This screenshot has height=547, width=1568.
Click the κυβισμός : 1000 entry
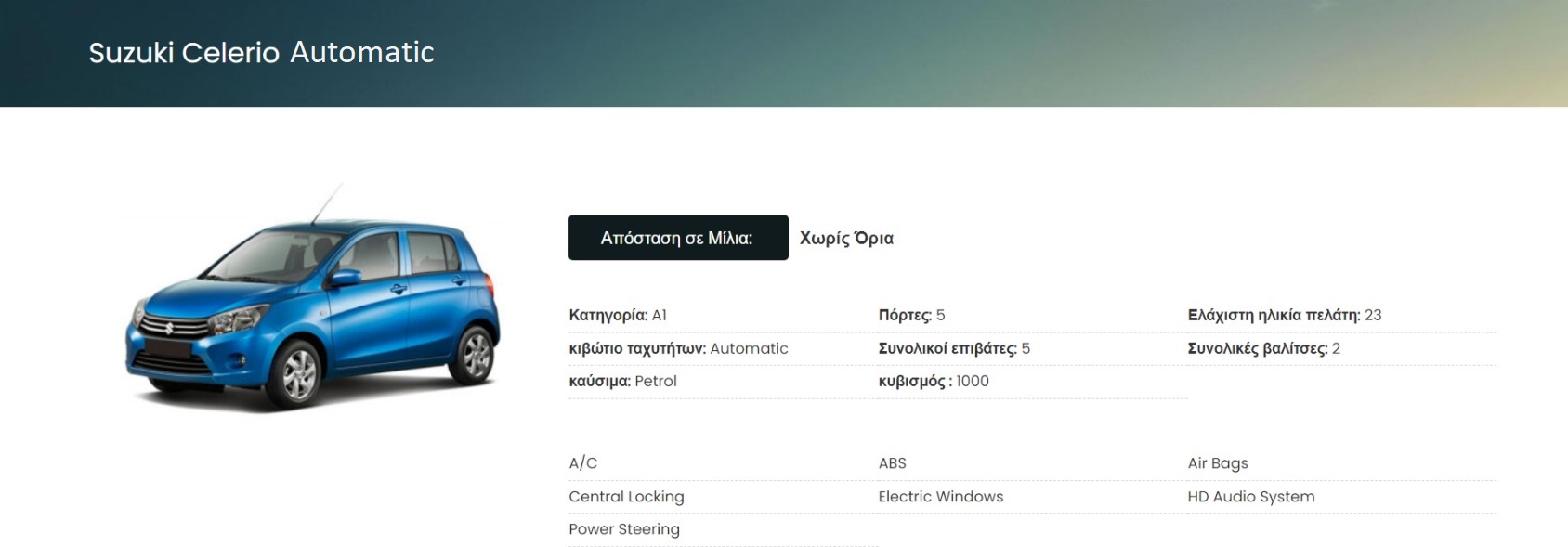tap(934, 381)
